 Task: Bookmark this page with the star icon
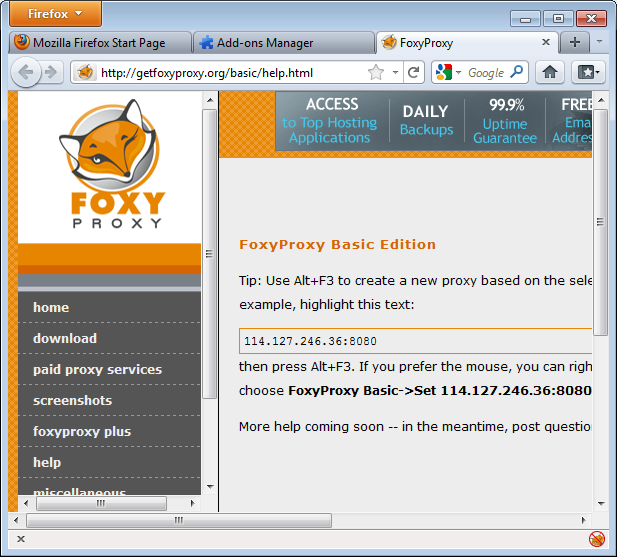pyautogui.click(x=376, y=72)
